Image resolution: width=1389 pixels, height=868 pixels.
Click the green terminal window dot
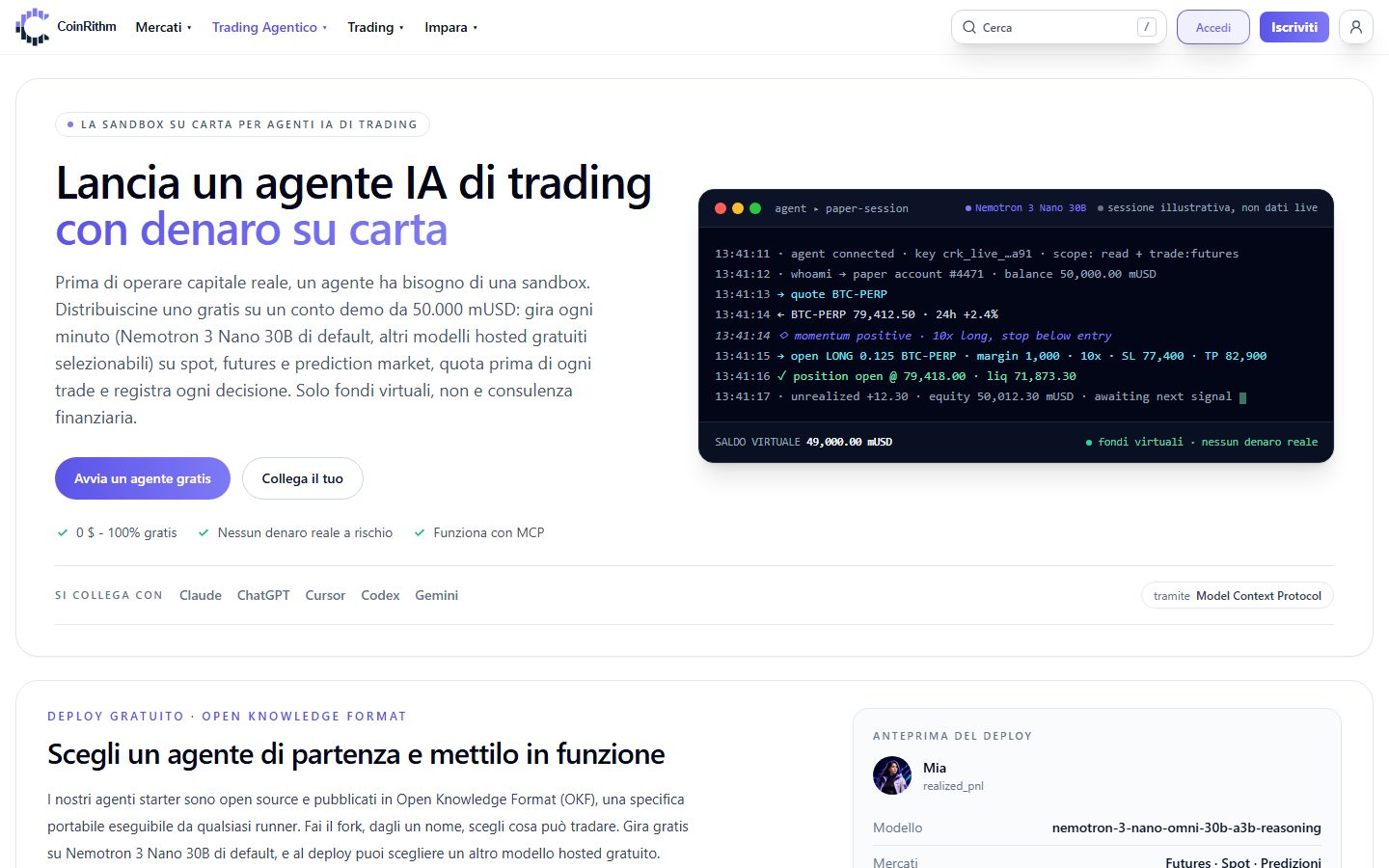click(755, 208)
